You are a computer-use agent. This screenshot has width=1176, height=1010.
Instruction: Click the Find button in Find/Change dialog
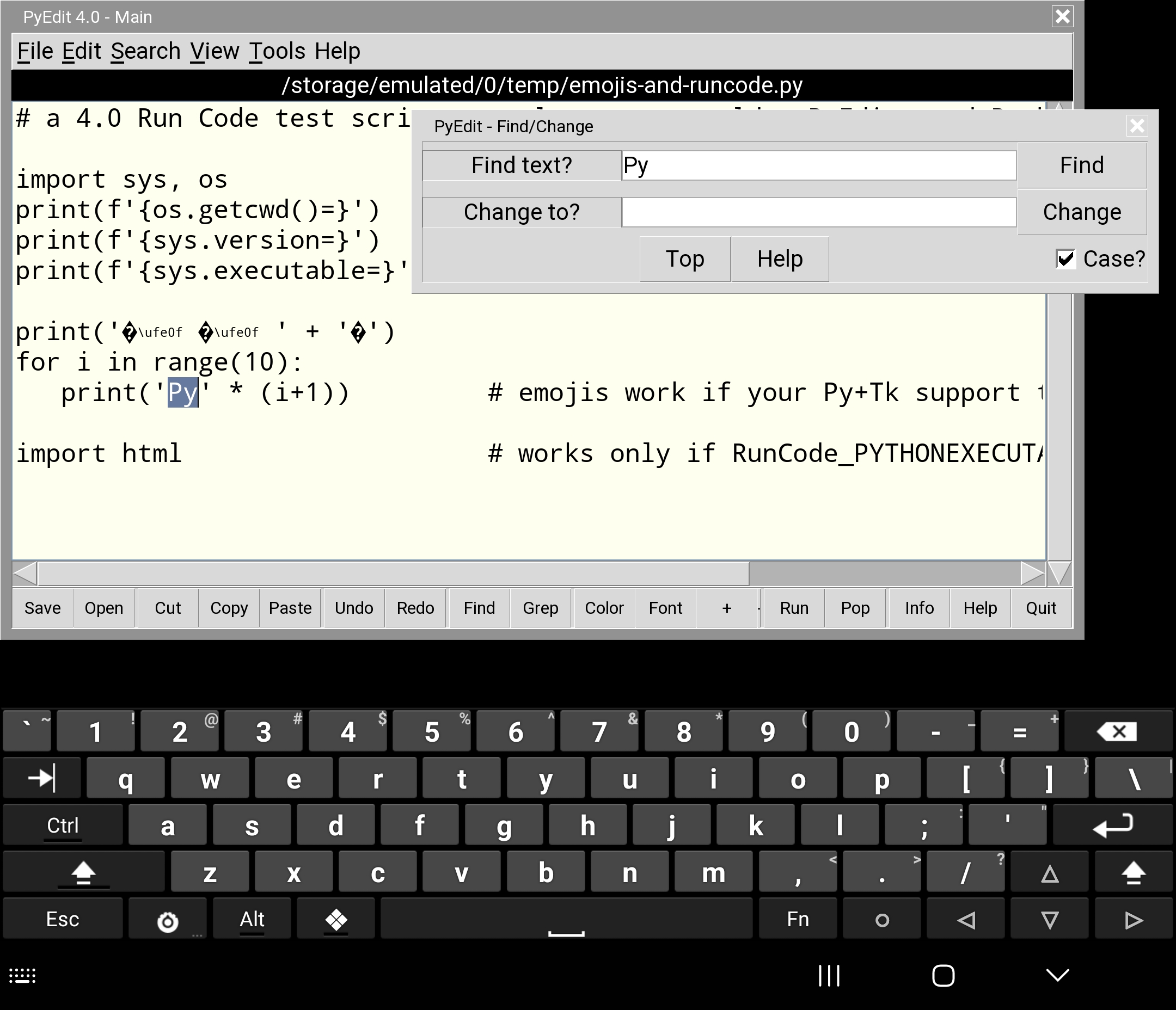pos(1082,165)
